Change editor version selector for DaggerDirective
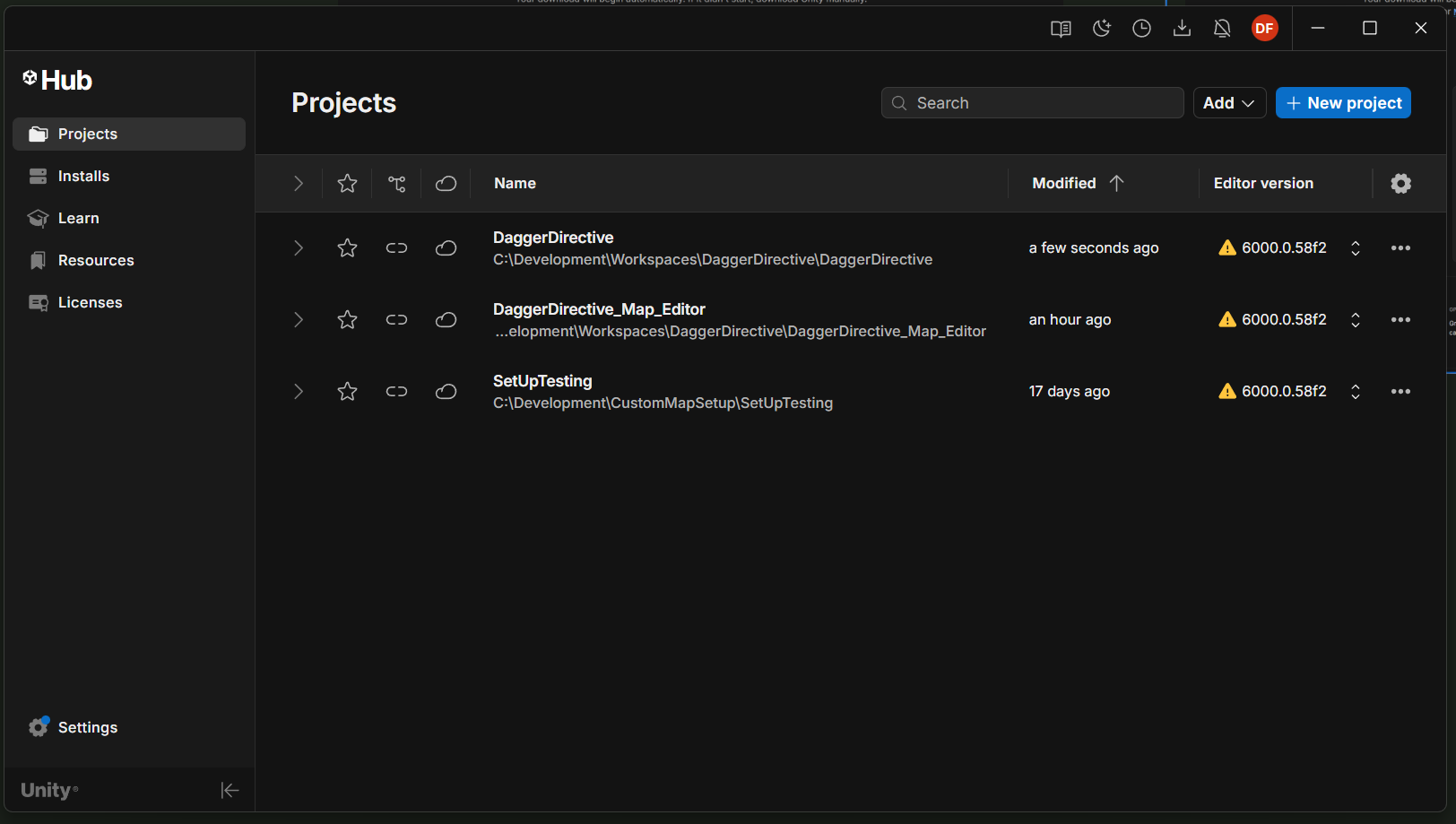1456x824 pixels. (x=1356, y=248)
